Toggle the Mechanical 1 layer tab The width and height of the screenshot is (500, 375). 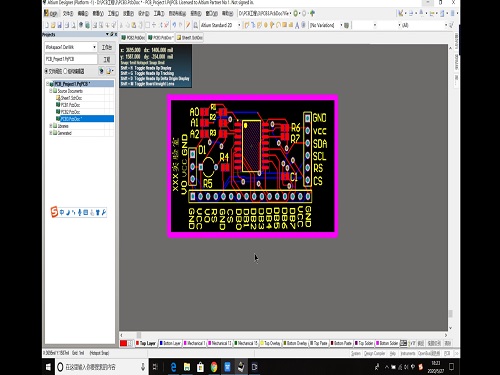pos(195,343)
